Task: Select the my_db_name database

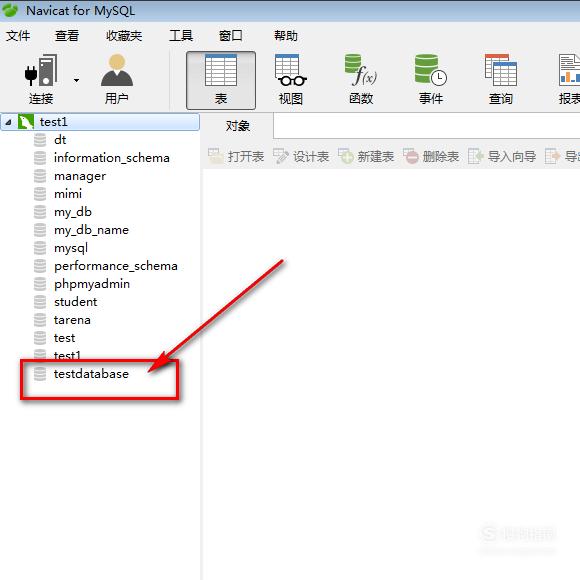Action: tap(91, 230)
